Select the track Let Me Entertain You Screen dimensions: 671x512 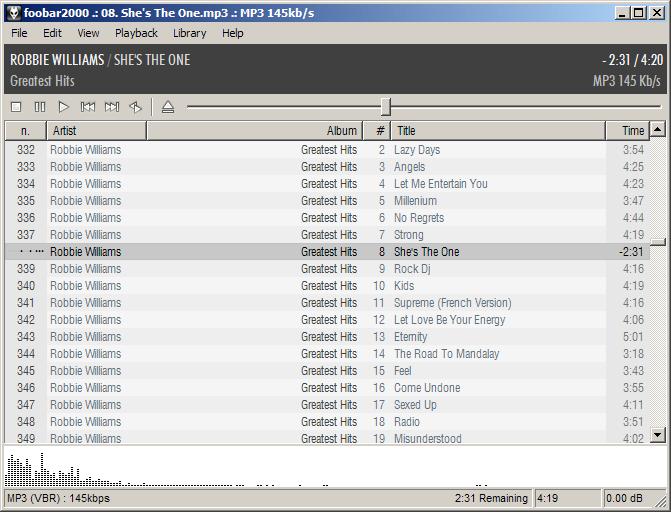click(x=440, y=184)
